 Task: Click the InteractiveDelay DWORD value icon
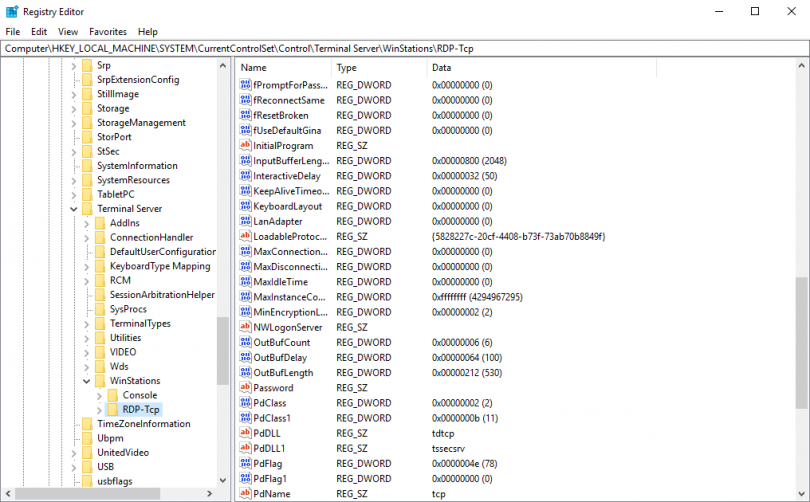245,176
